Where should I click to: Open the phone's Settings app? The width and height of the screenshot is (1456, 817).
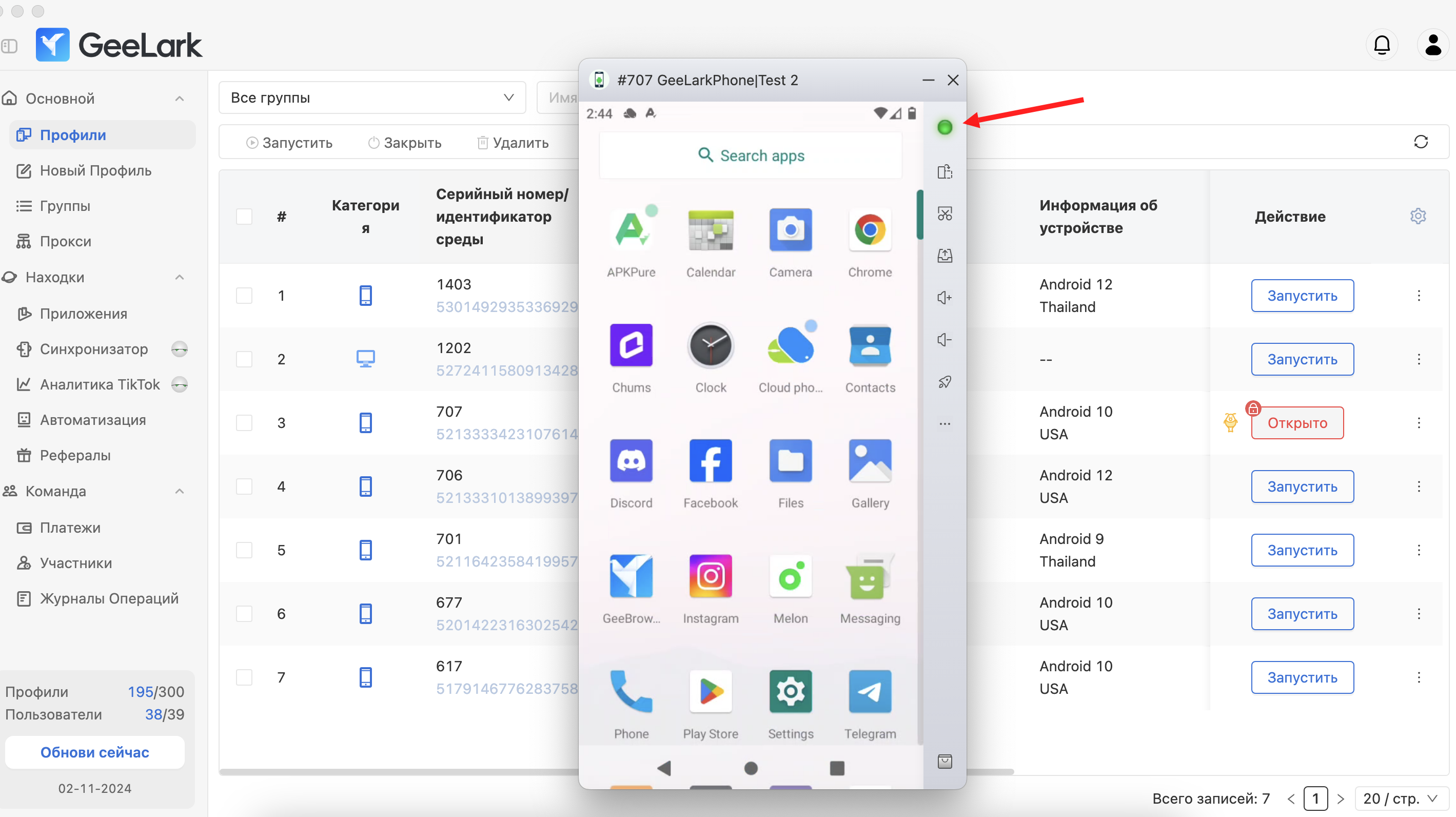tap(790, 691)
